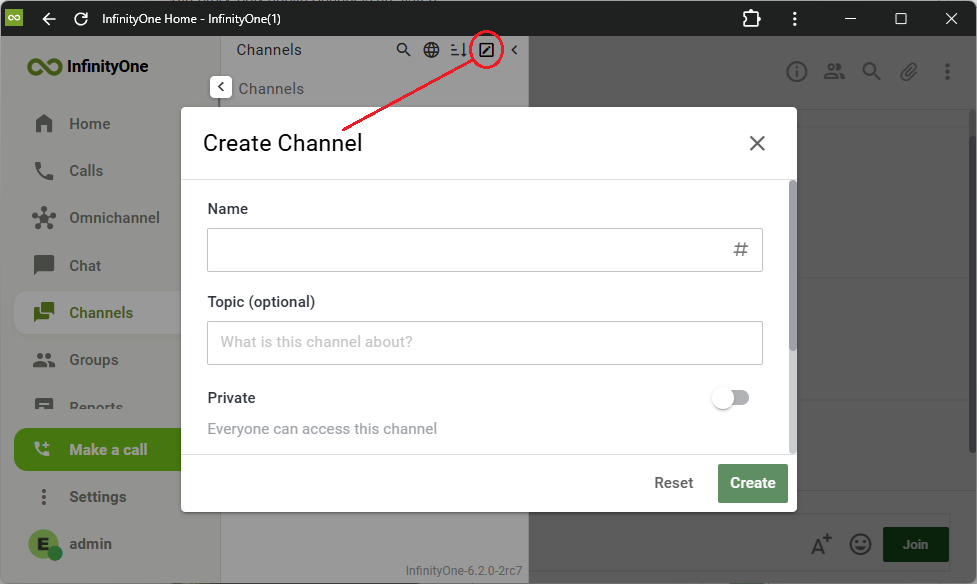This screenshot has height=584, width=977.
Task: Open Settings in the sidebar
Action: tap(100, 497)
